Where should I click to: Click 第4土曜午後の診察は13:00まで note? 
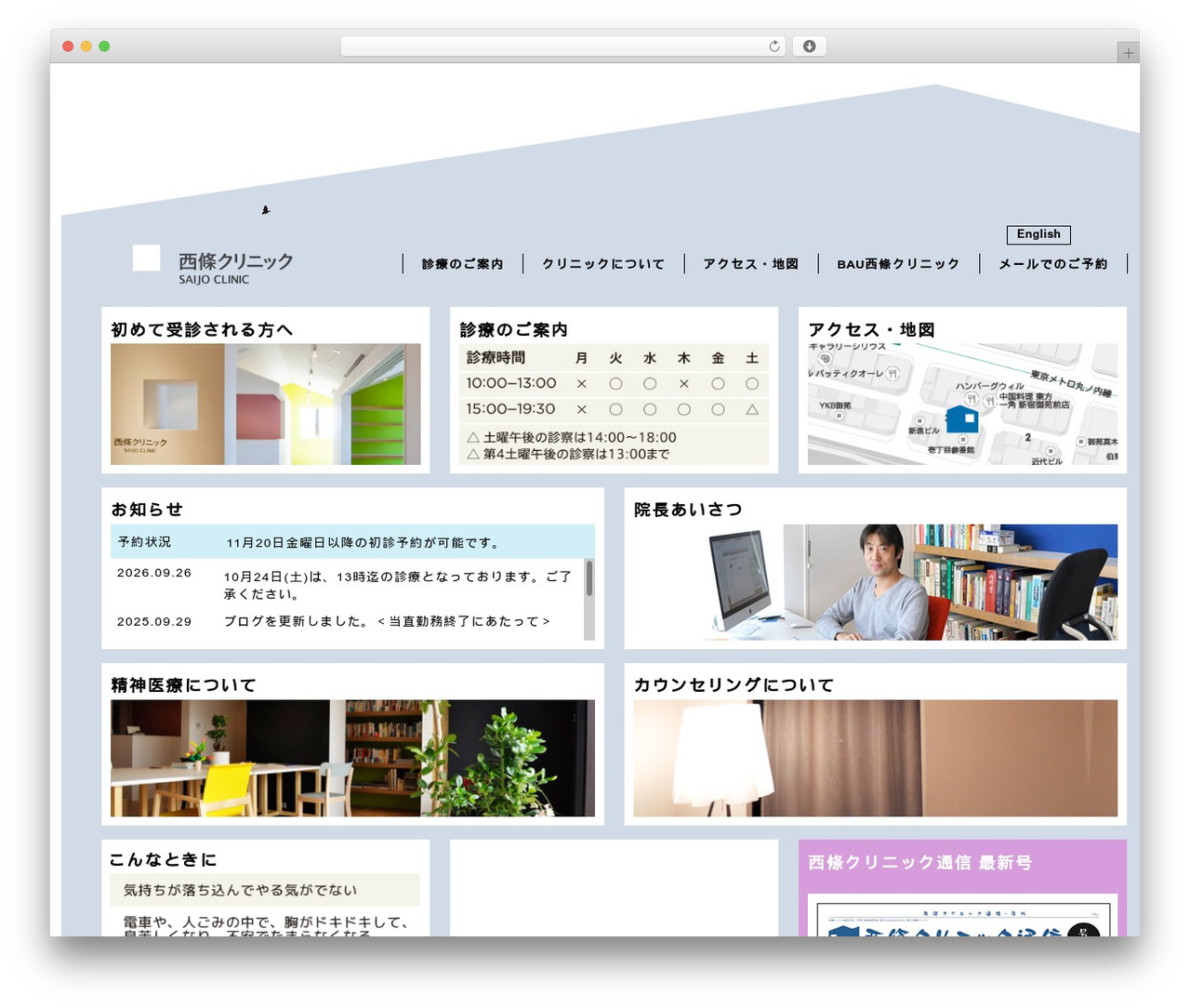tap(568, 454)
